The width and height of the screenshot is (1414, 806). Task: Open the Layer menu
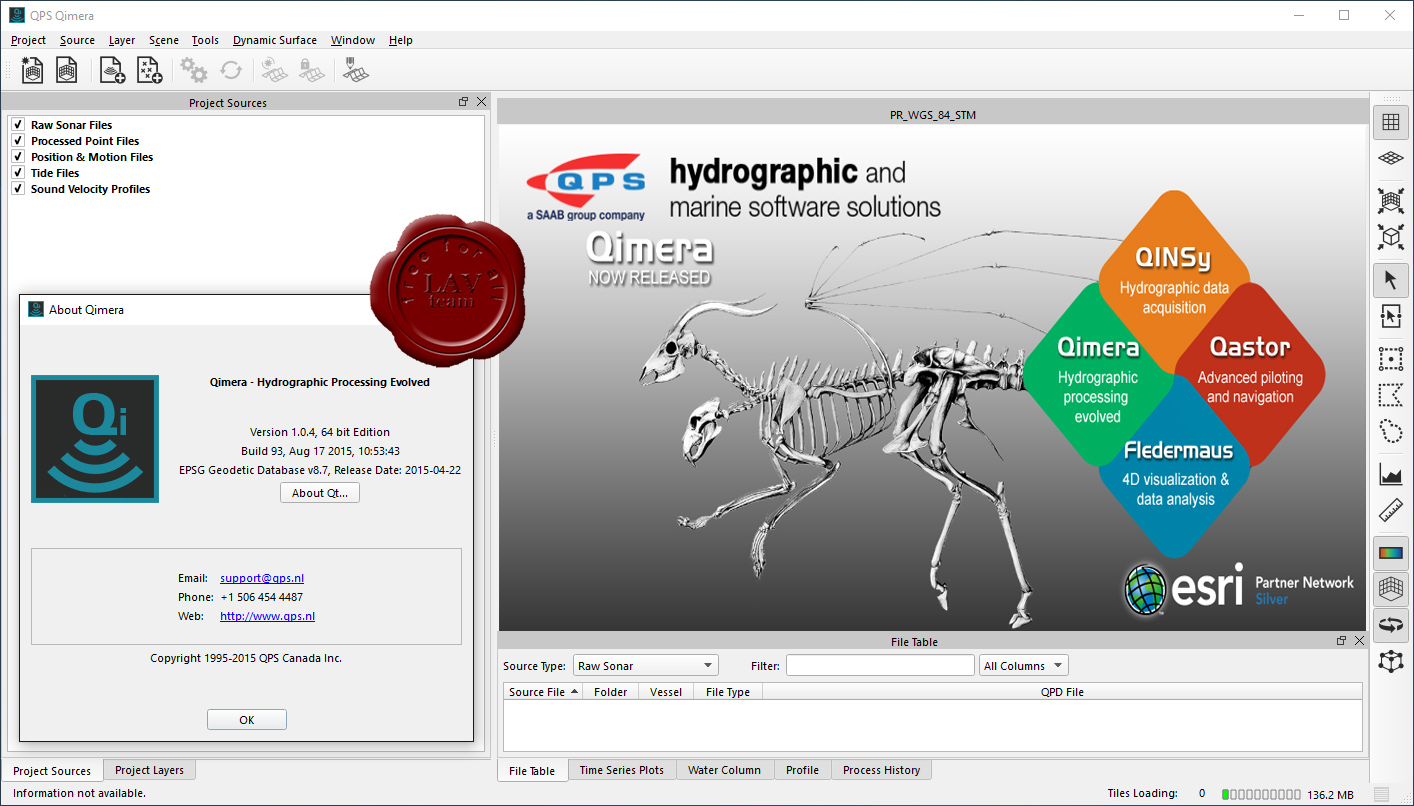122,40
